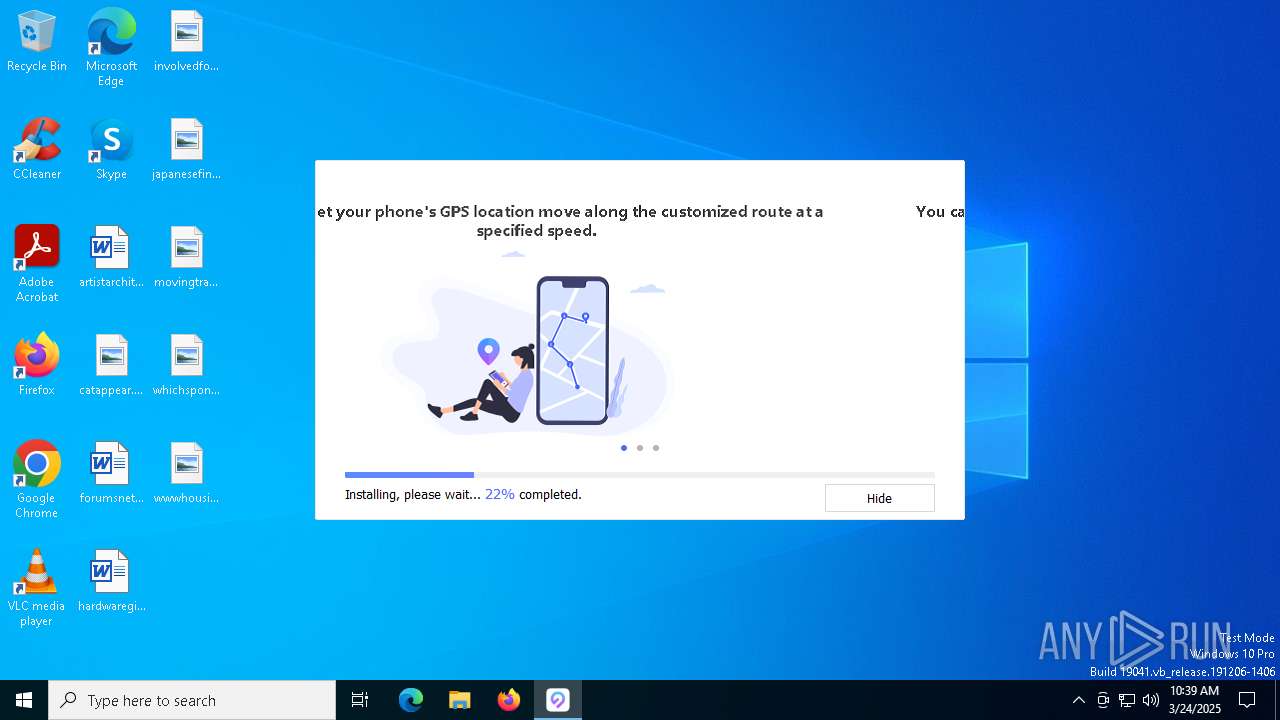This screenshot has height=720, width=1280.
Task: Open network status tray icon
Action: (x=1127, y=700)
